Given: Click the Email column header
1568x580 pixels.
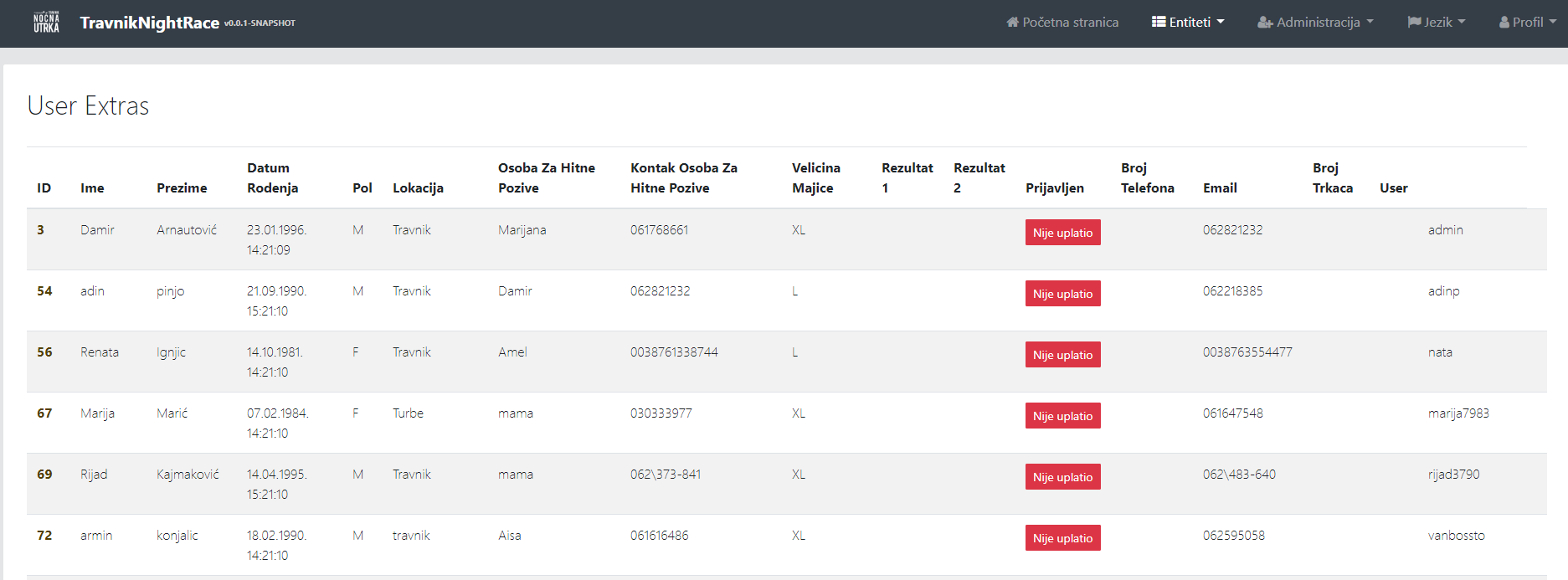Looking at the screenshot, I should click(1220, 188).
